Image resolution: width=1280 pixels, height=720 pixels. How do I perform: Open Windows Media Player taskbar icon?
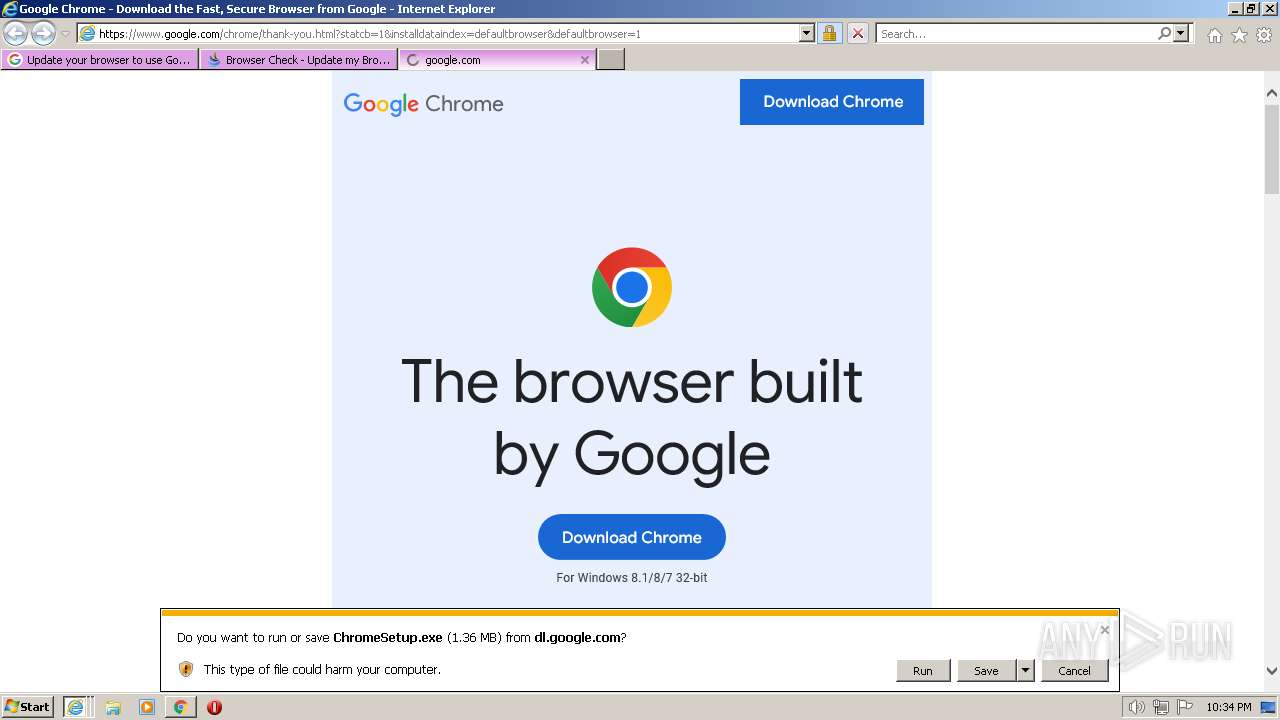click(x=147, y=707)
